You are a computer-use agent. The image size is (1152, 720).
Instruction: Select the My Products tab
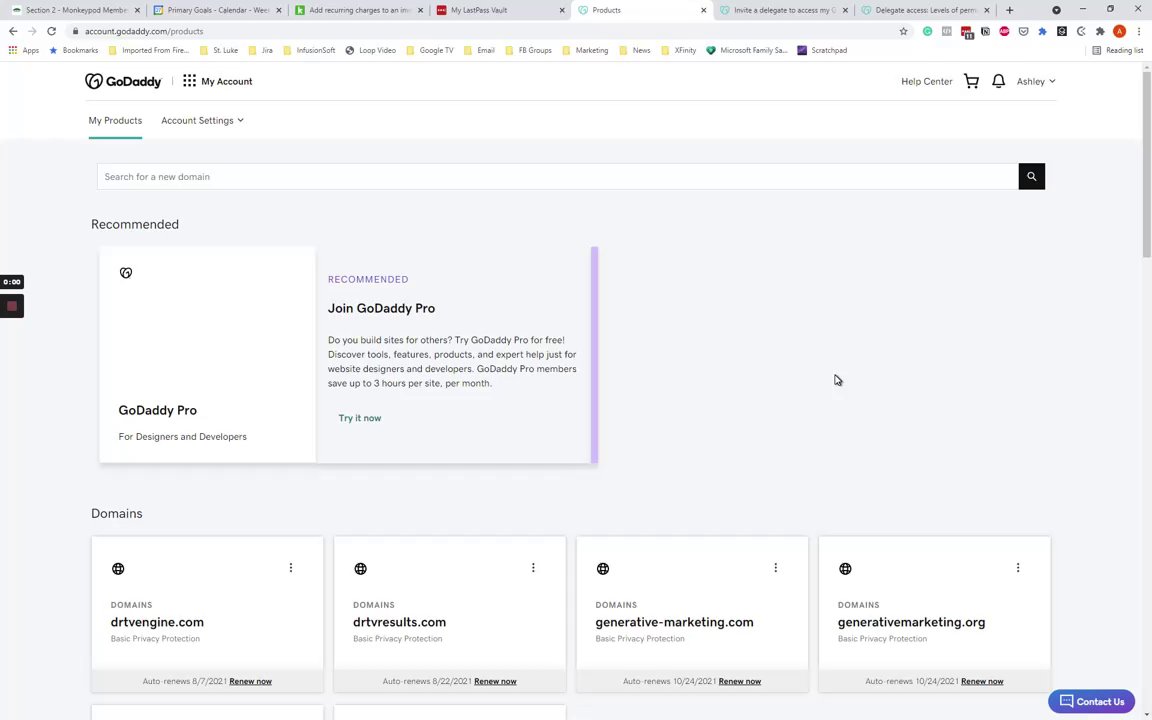point(115,120)
